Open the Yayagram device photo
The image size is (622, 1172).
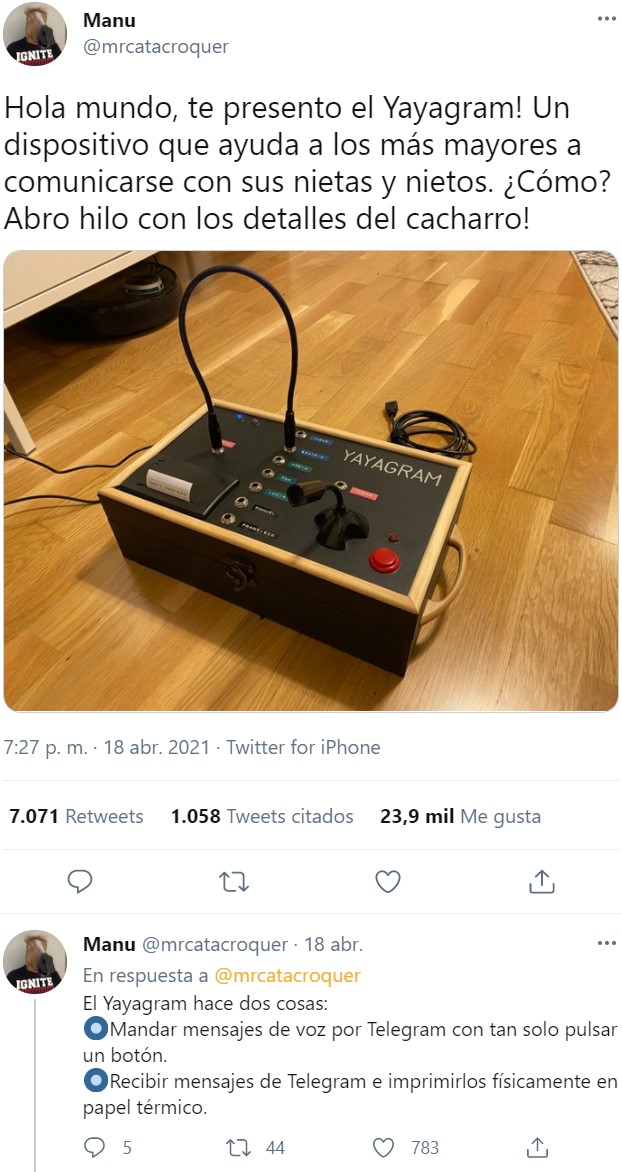point(311,481)
